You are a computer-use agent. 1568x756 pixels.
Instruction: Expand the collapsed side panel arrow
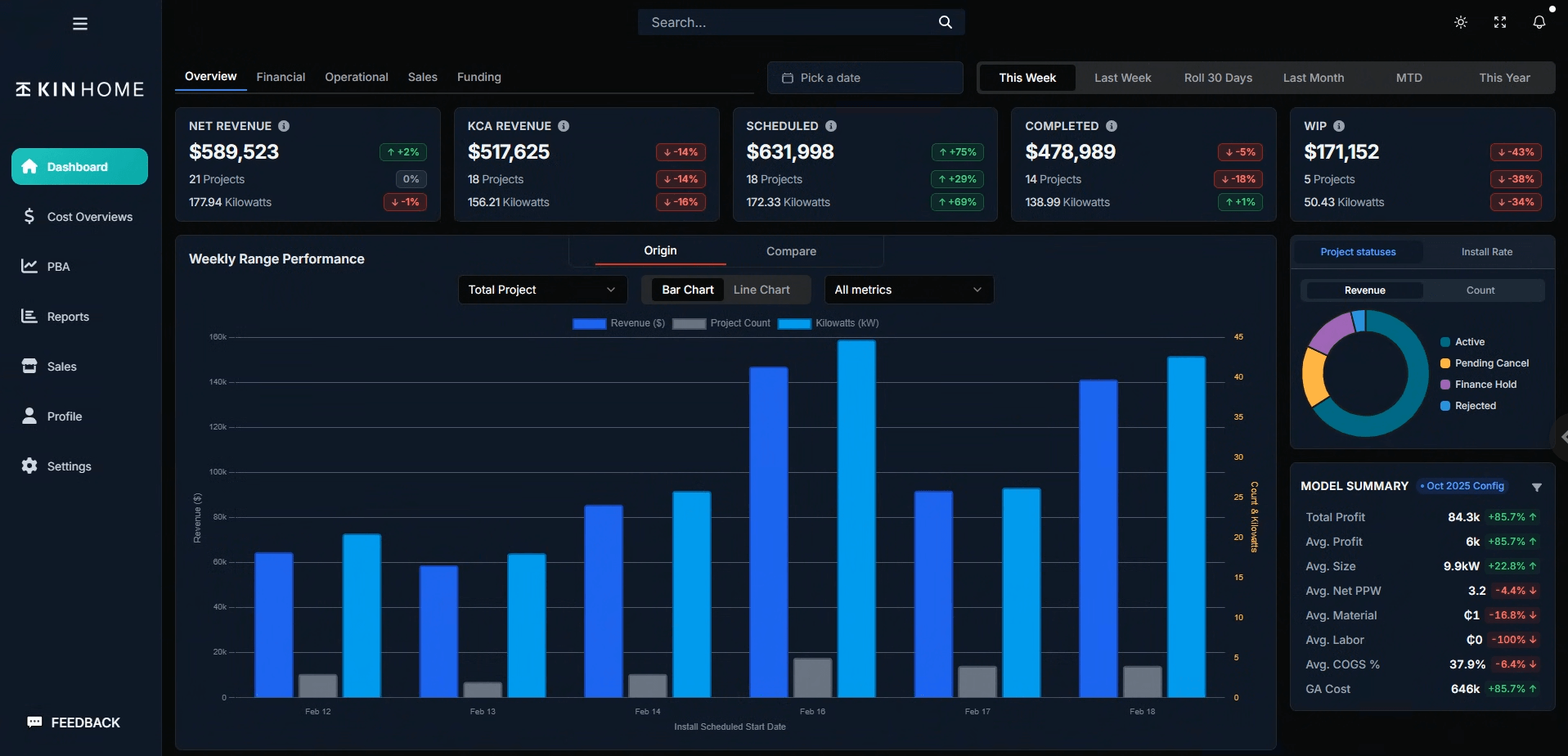coord(1561,437)
